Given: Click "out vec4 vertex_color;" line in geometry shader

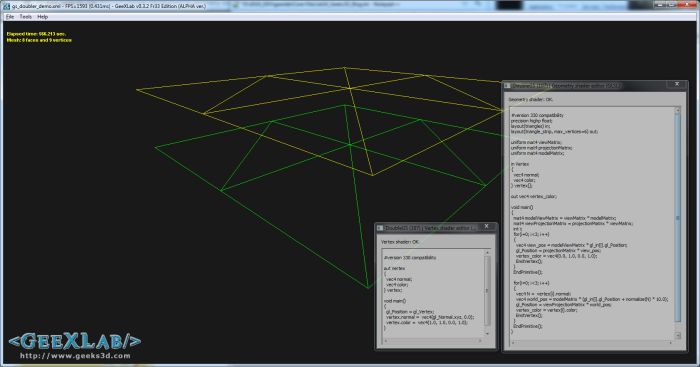Looking at the screenshot, I should [534, 196].
